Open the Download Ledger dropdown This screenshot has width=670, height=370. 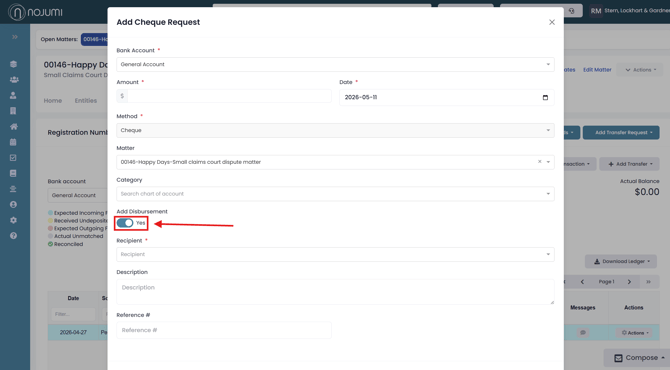[621, 261]
